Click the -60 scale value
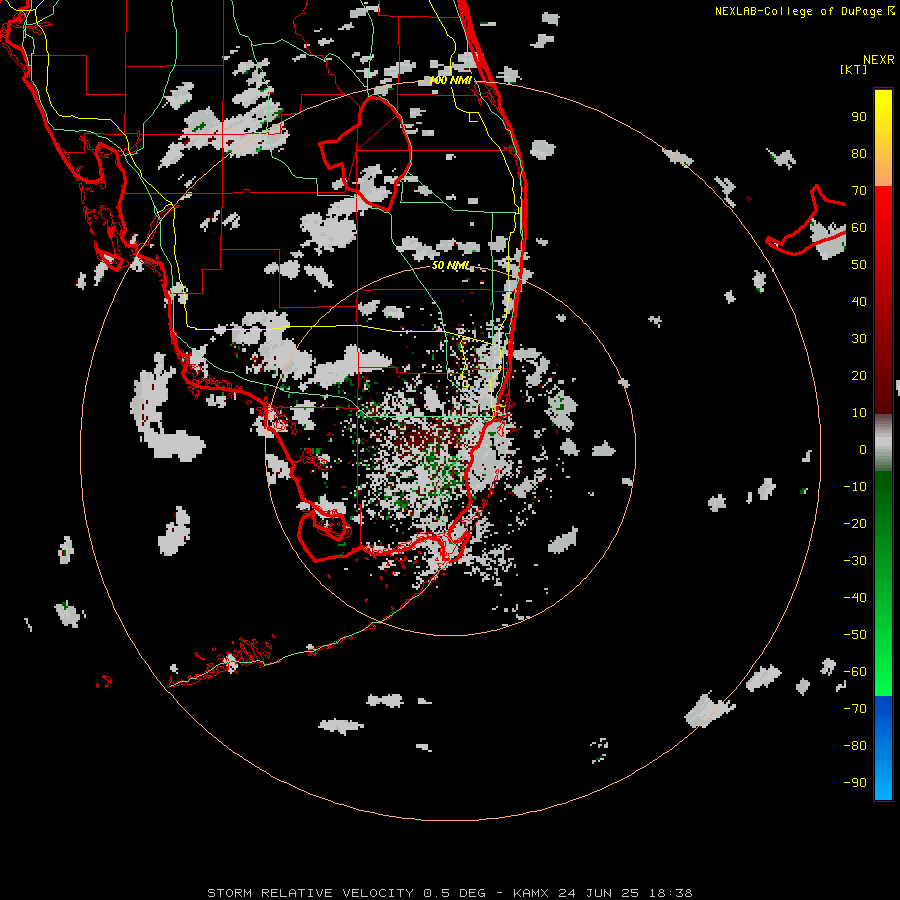Image resolution: width=900 pixels, height=900 pixels. pos(855,672)
